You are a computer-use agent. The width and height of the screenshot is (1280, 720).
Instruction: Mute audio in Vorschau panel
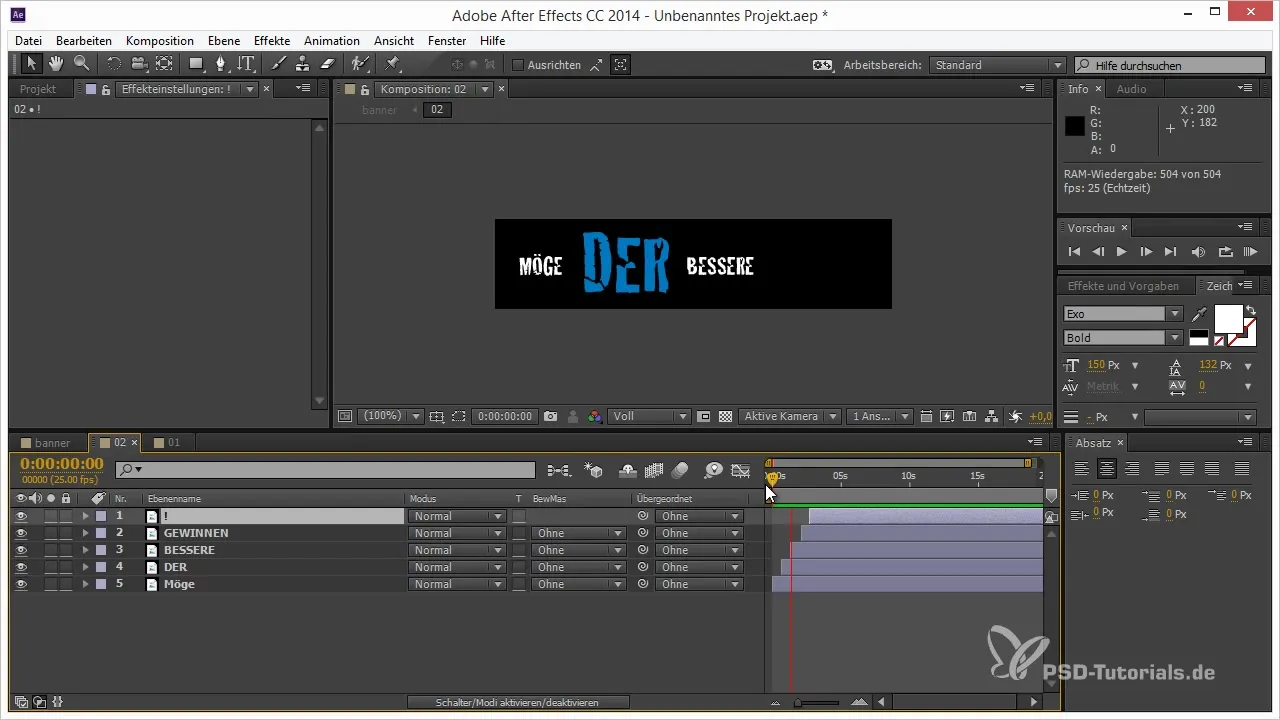[1199, 252]
